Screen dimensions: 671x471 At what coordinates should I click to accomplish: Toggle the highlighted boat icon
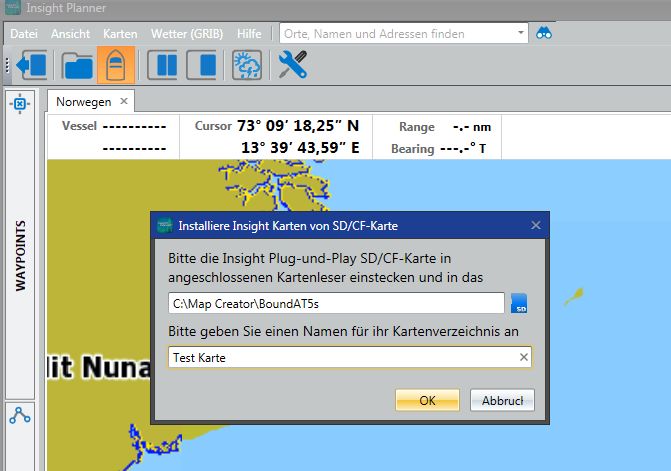click(116, 66)
